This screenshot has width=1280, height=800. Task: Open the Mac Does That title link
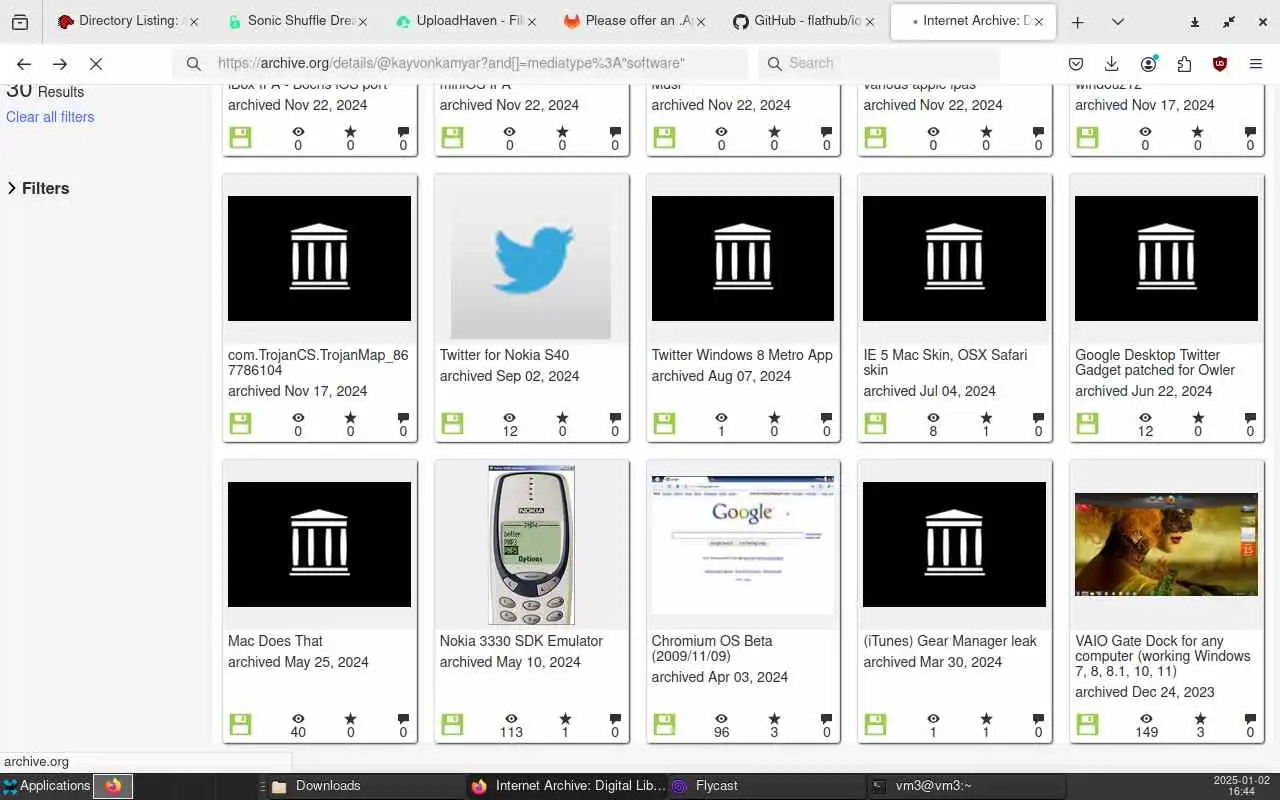(x=275, y=641)
